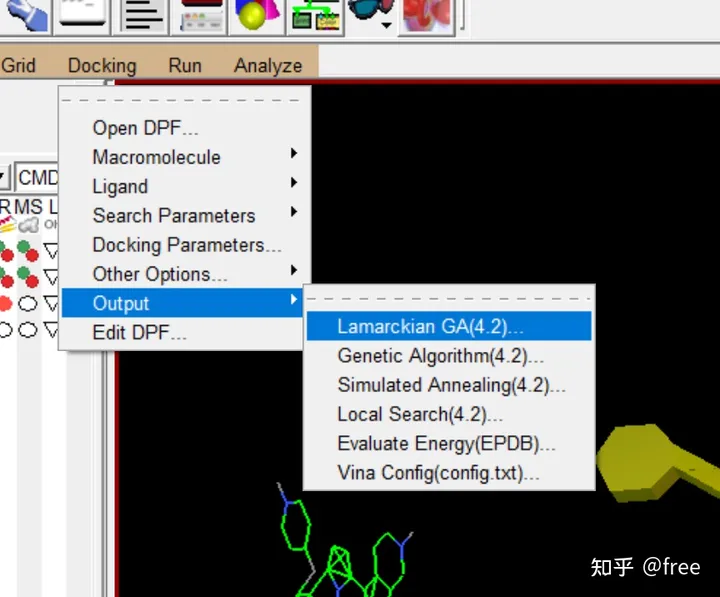Click the yellow sphere and cone shapes icon

pos(256,14)
